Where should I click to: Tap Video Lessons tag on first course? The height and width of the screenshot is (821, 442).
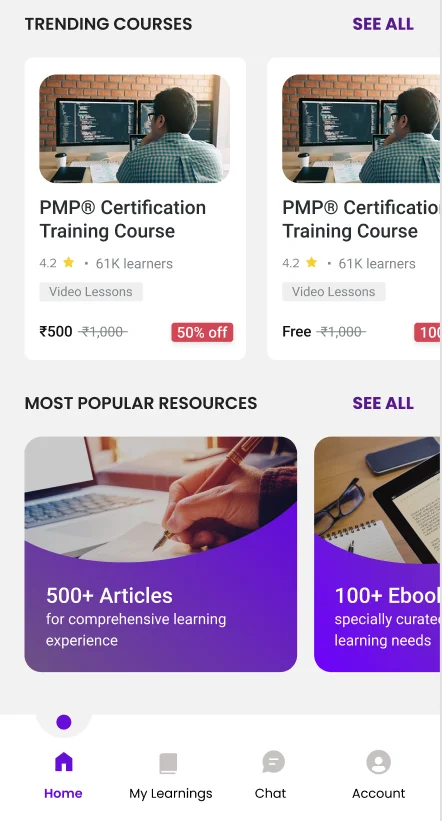pos(91,292)
